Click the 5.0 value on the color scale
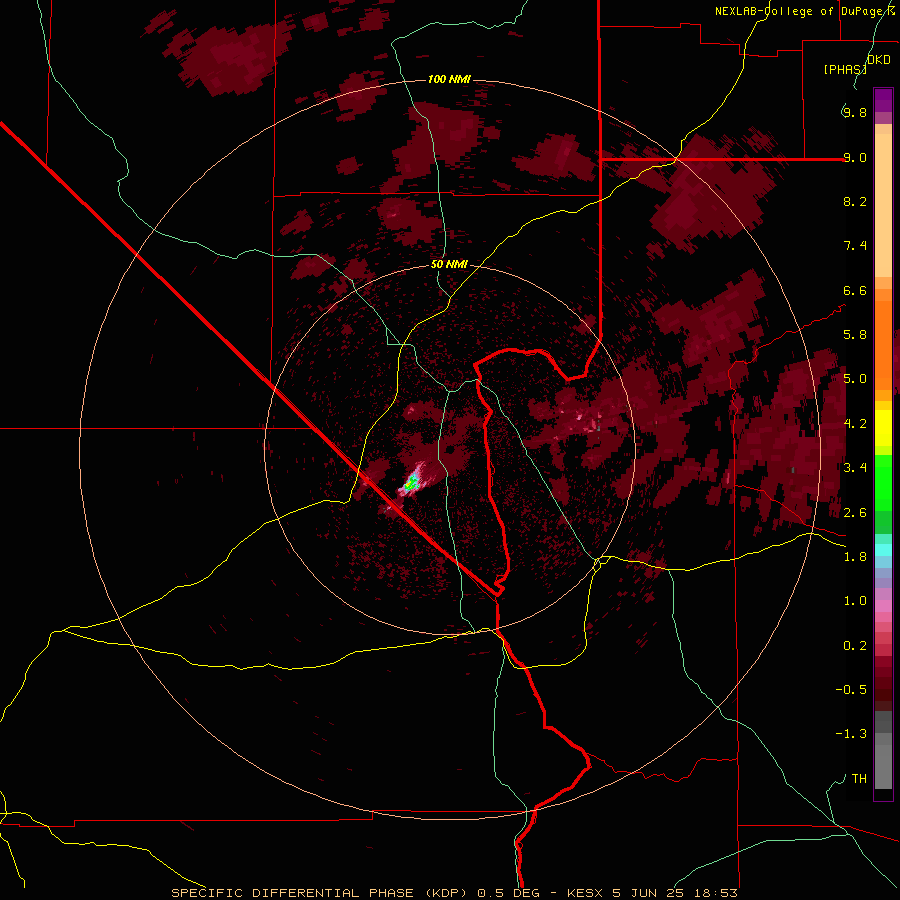This screenshot has width=900, height=900. (855, 379)
